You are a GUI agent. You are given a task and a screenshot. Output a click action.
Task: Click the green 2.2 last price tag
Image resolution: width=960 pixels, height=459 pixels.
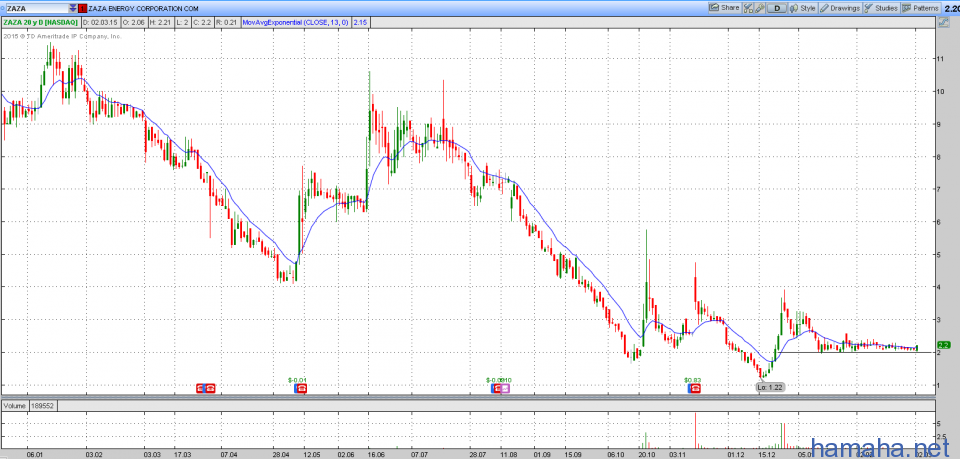(x=943, y=345)
